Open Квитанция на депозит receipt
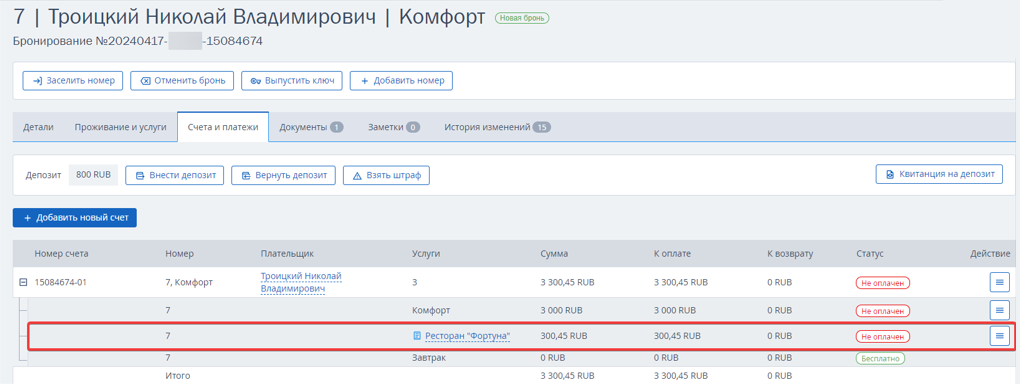This screenshot has height=384, width=1020. (939, 174)
